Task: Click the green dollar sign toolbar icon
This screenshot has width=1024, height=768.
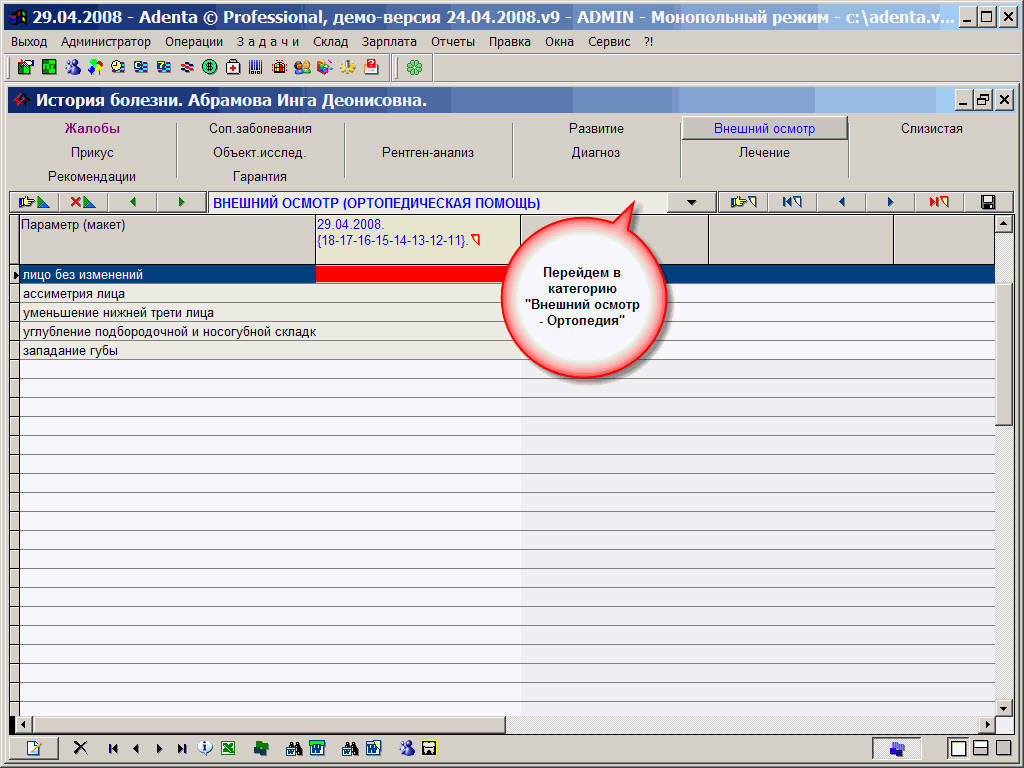Action: point(210,67)
